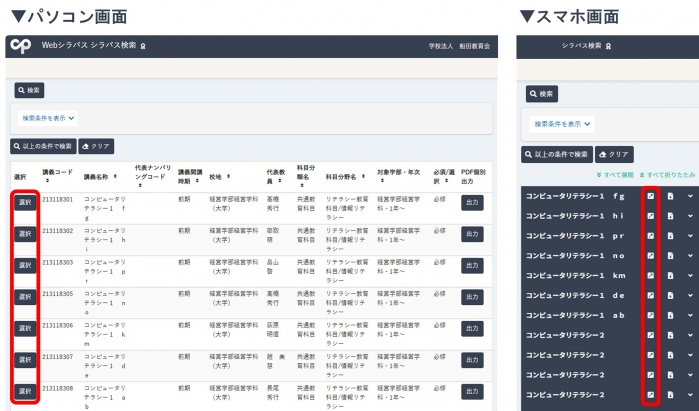Open the select icon for コンピュータリテラシー1 fg row
This screenshot has height=411, width=699.
click(x=650, y=196)
